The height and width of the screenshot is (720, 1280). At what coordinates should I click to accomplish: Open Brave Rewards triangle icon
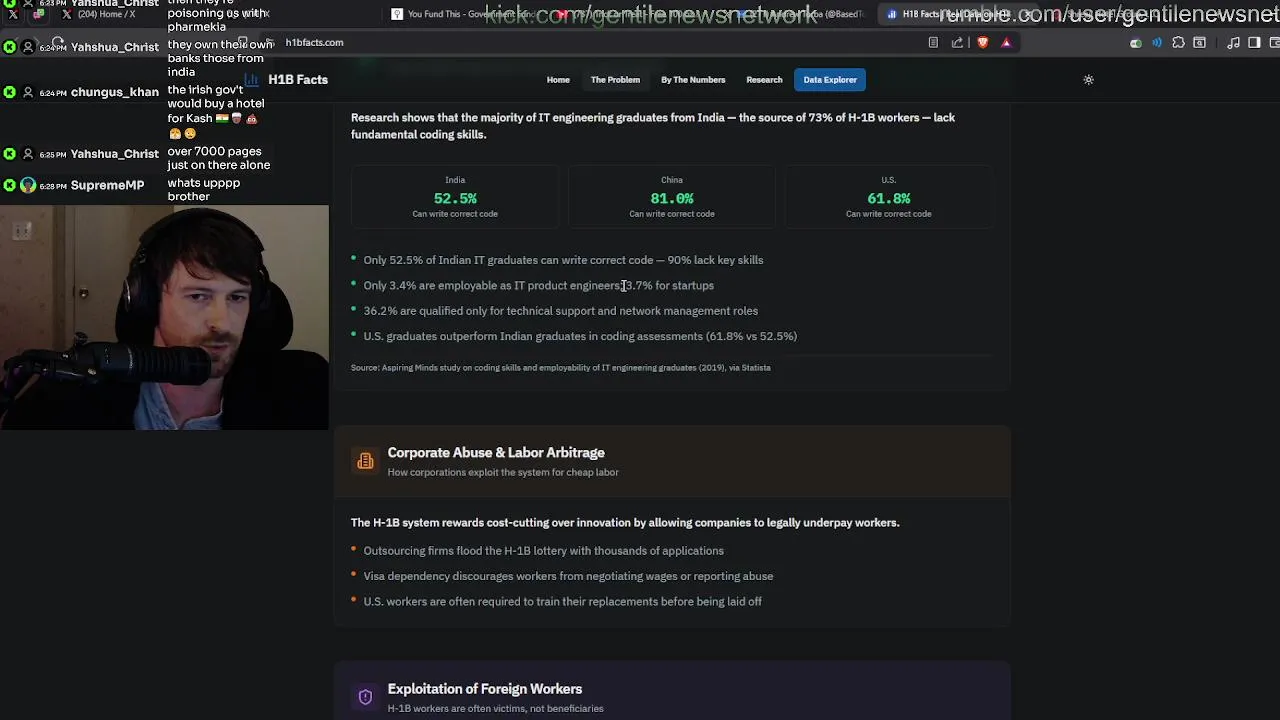1006,43
